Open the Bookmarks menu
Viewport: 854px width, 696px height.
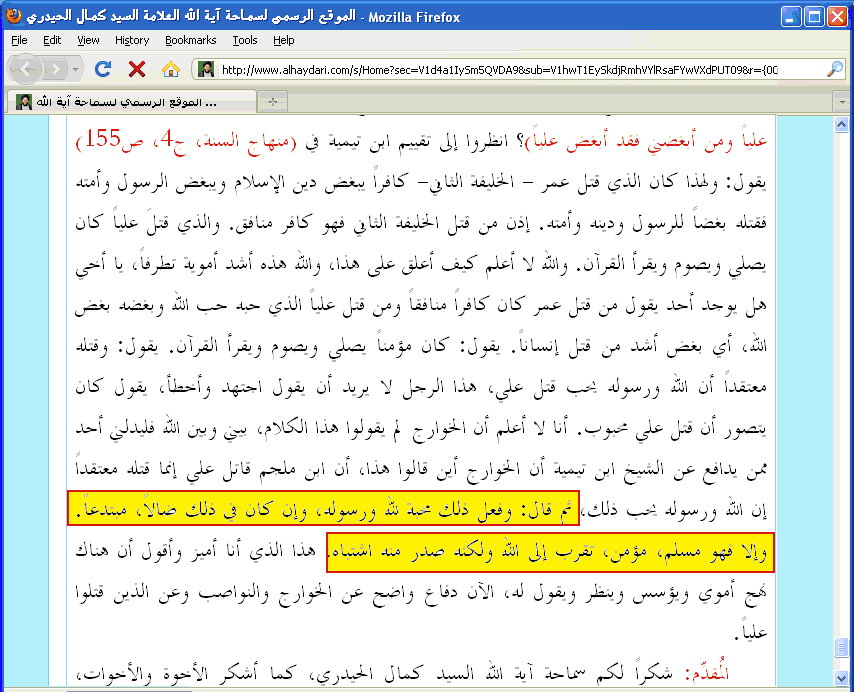click(x=191, y=40)
